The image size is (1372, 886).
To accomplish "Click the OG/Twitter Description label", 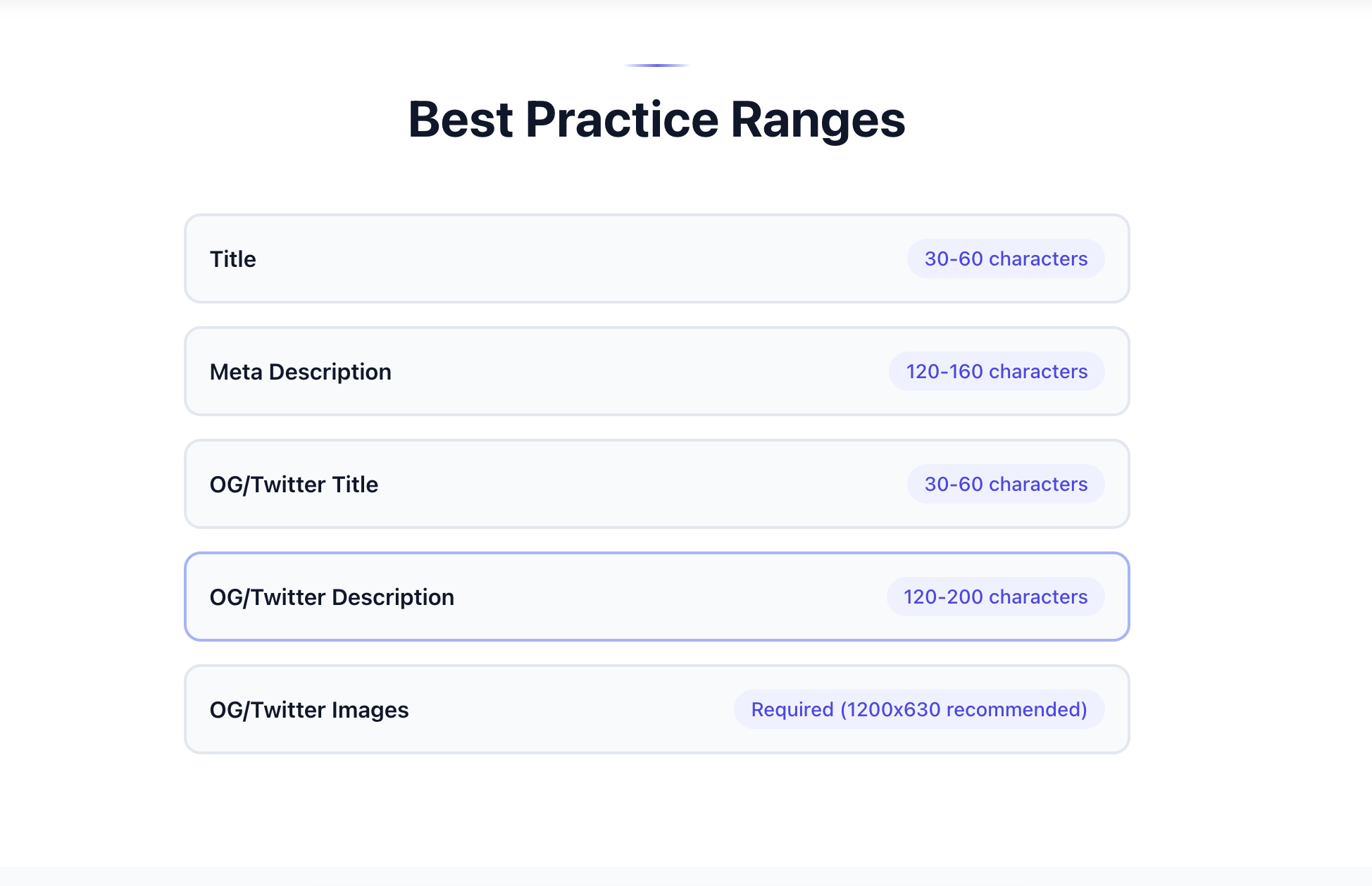I will click(332, 597).
